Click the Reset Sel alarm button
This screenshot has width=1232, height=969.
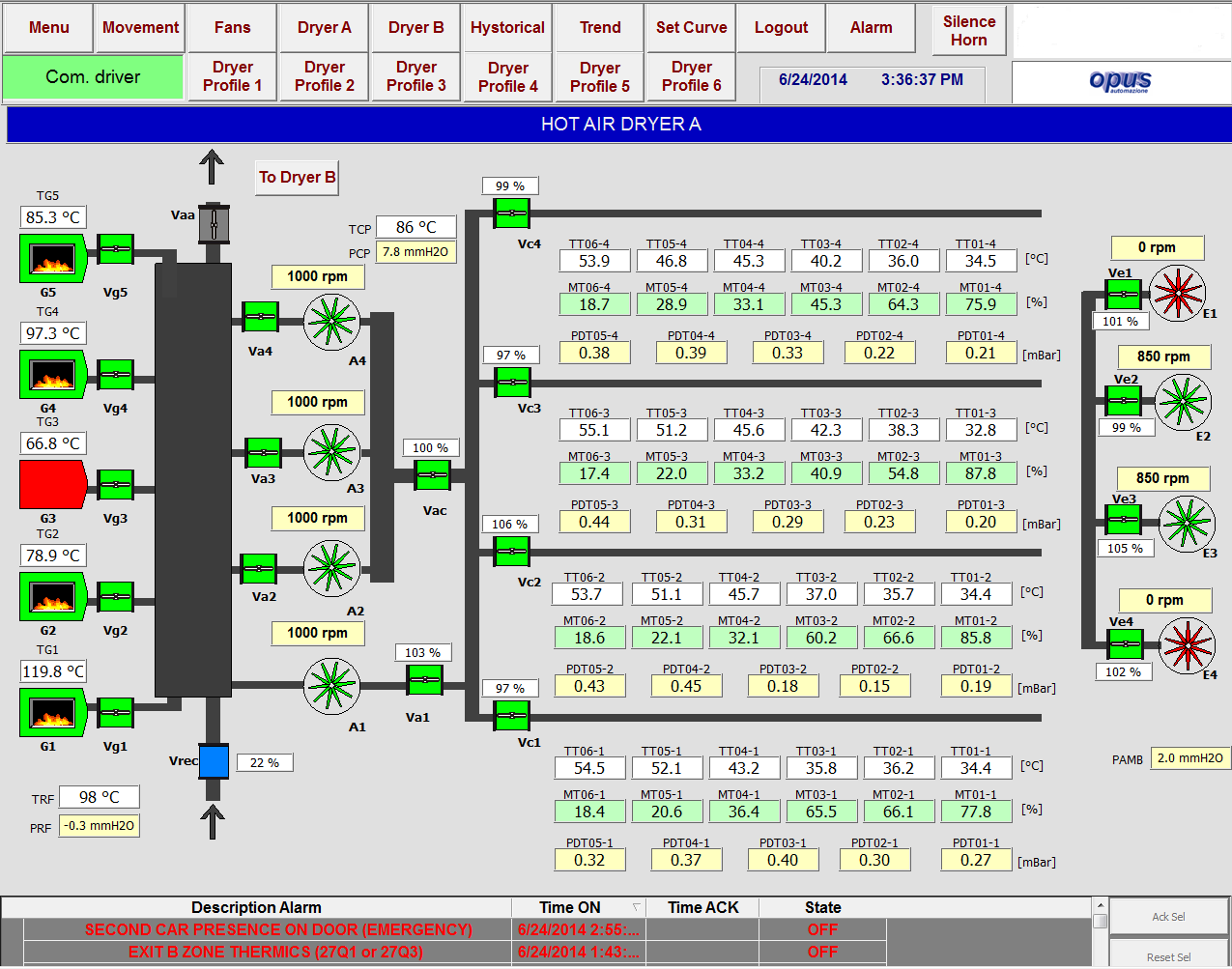1168,956
